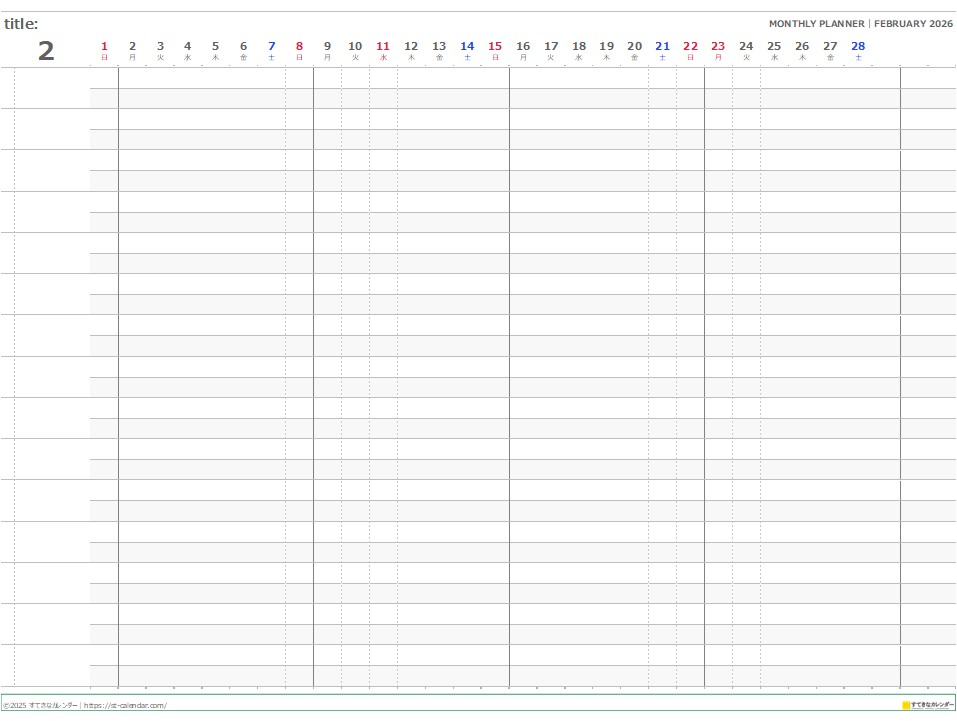957x721 pixels.
Task: Select red Sunday date 8
Action: coord(299,46)
